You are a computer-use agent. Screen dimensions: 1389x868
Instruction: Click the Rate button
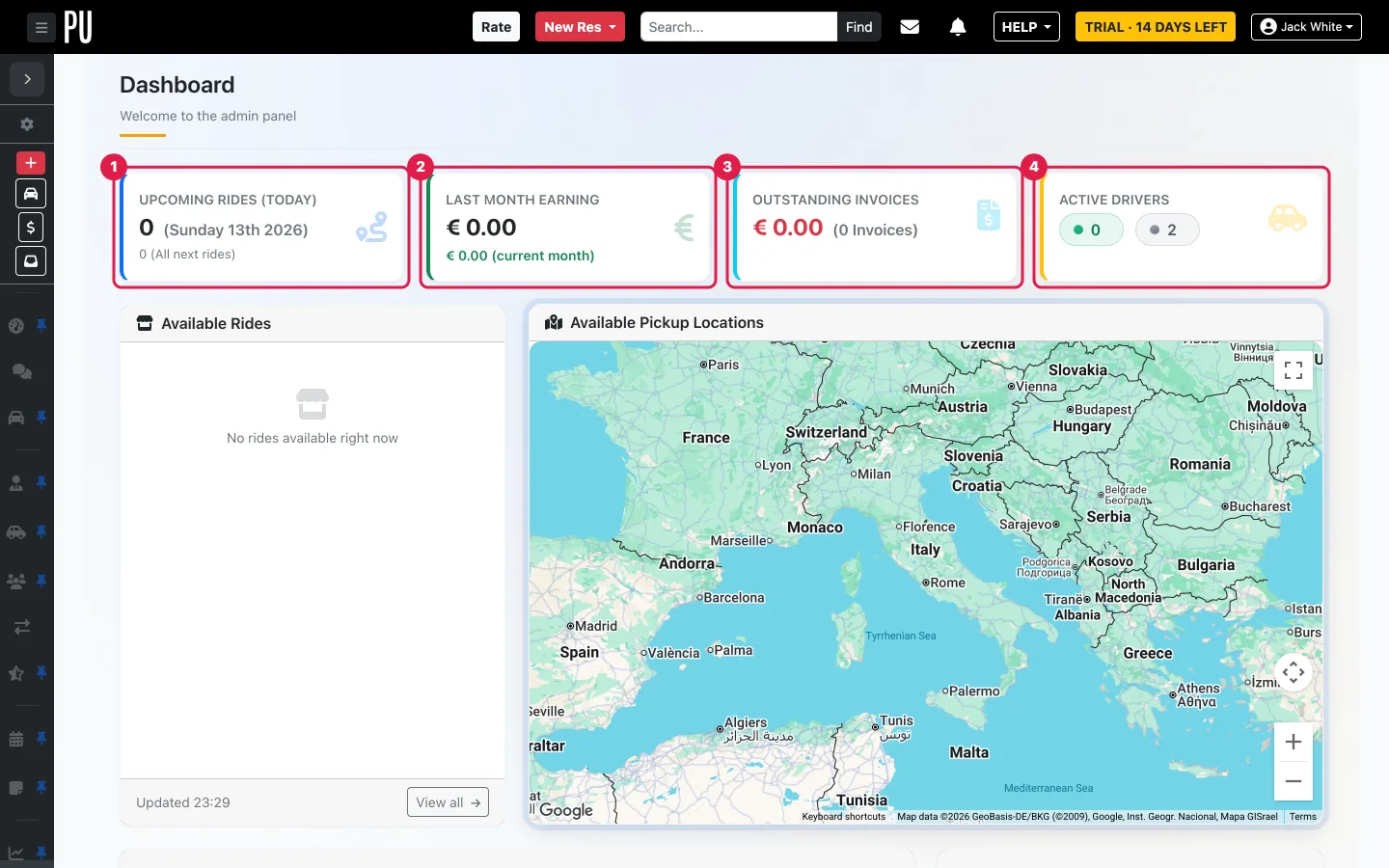coord(496,27)
